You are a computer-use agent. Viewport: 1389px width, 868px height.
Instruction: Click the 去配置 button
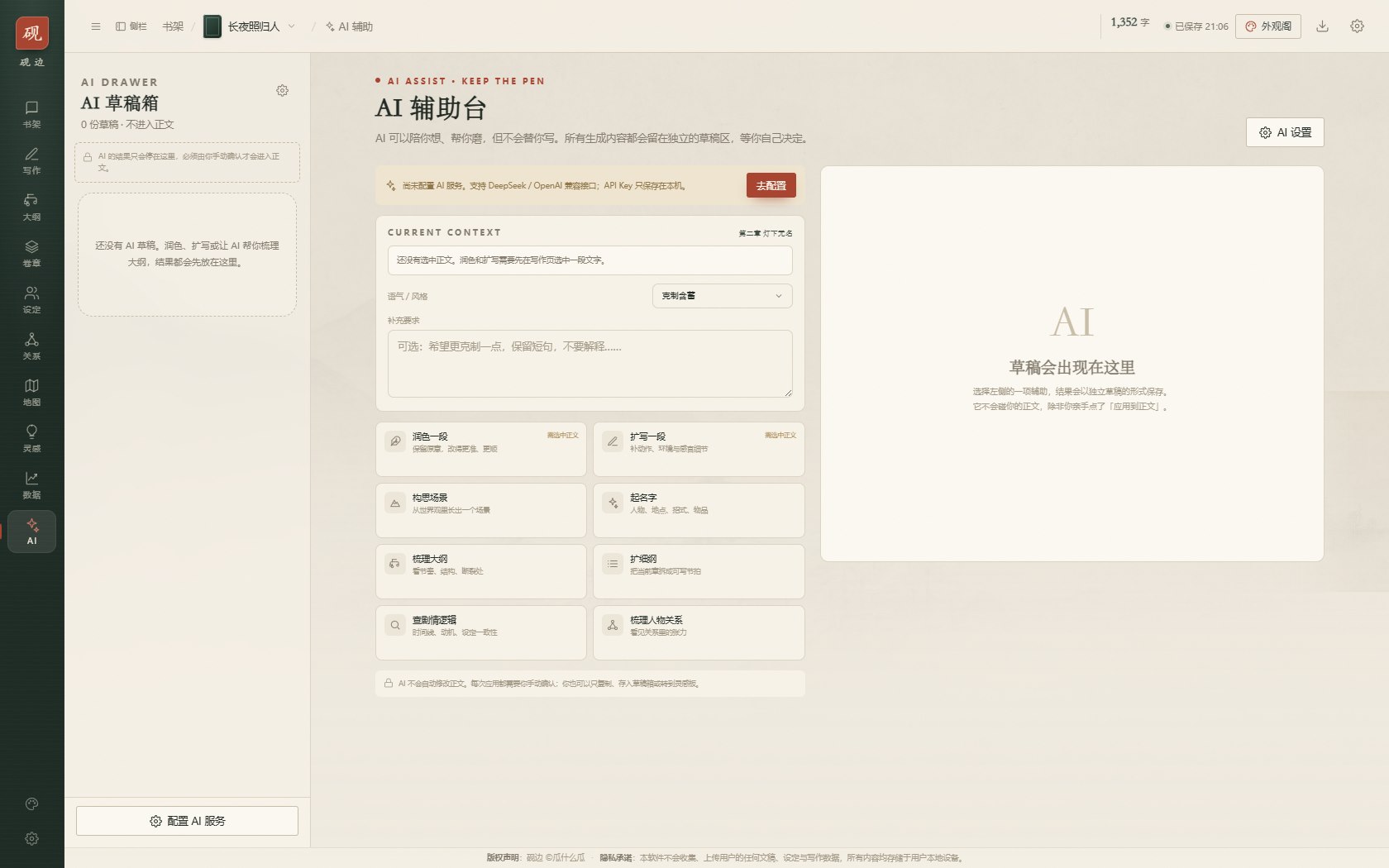(x=771, y=185)
